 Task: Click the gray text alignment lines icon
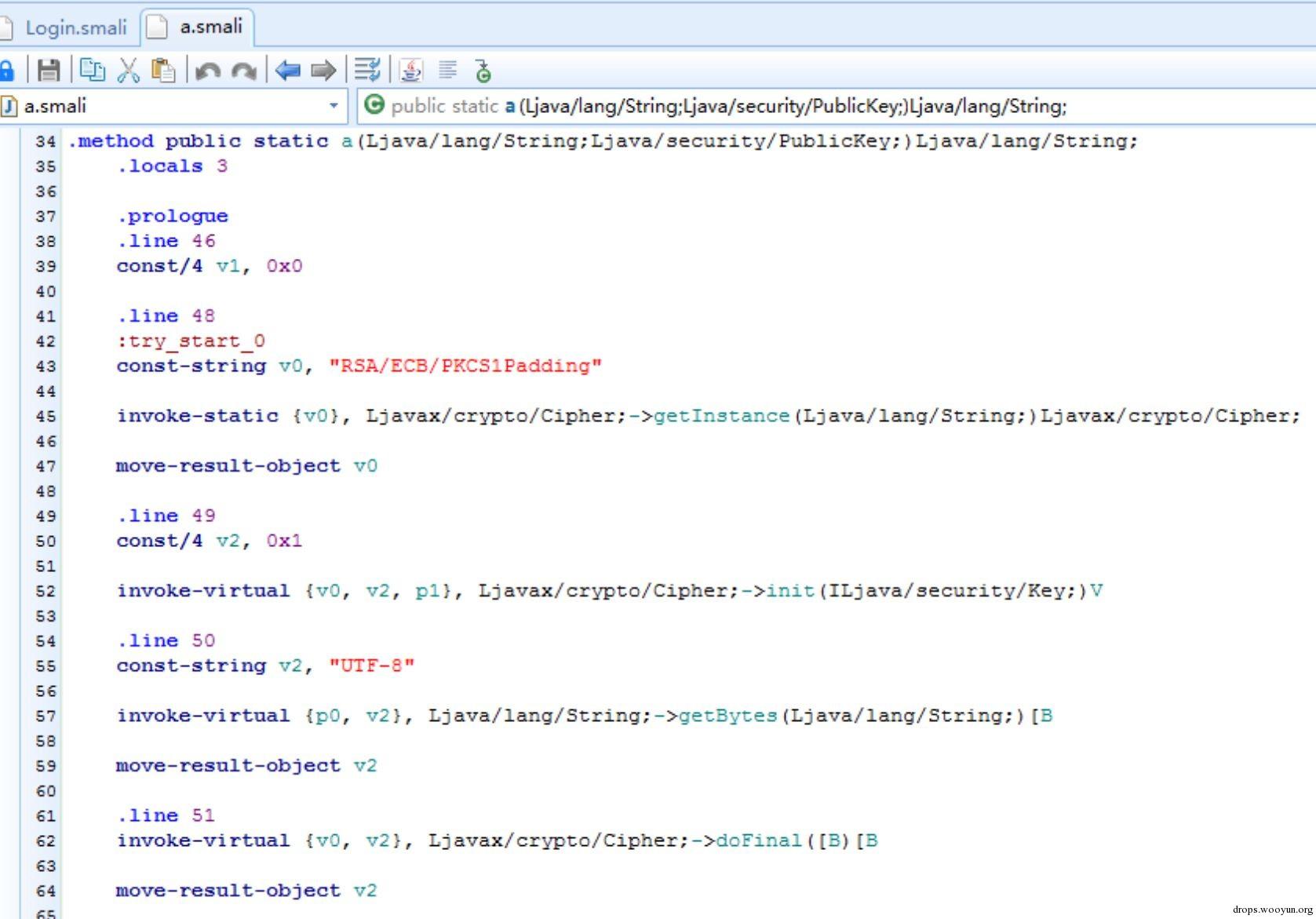(x=447, y=70)
